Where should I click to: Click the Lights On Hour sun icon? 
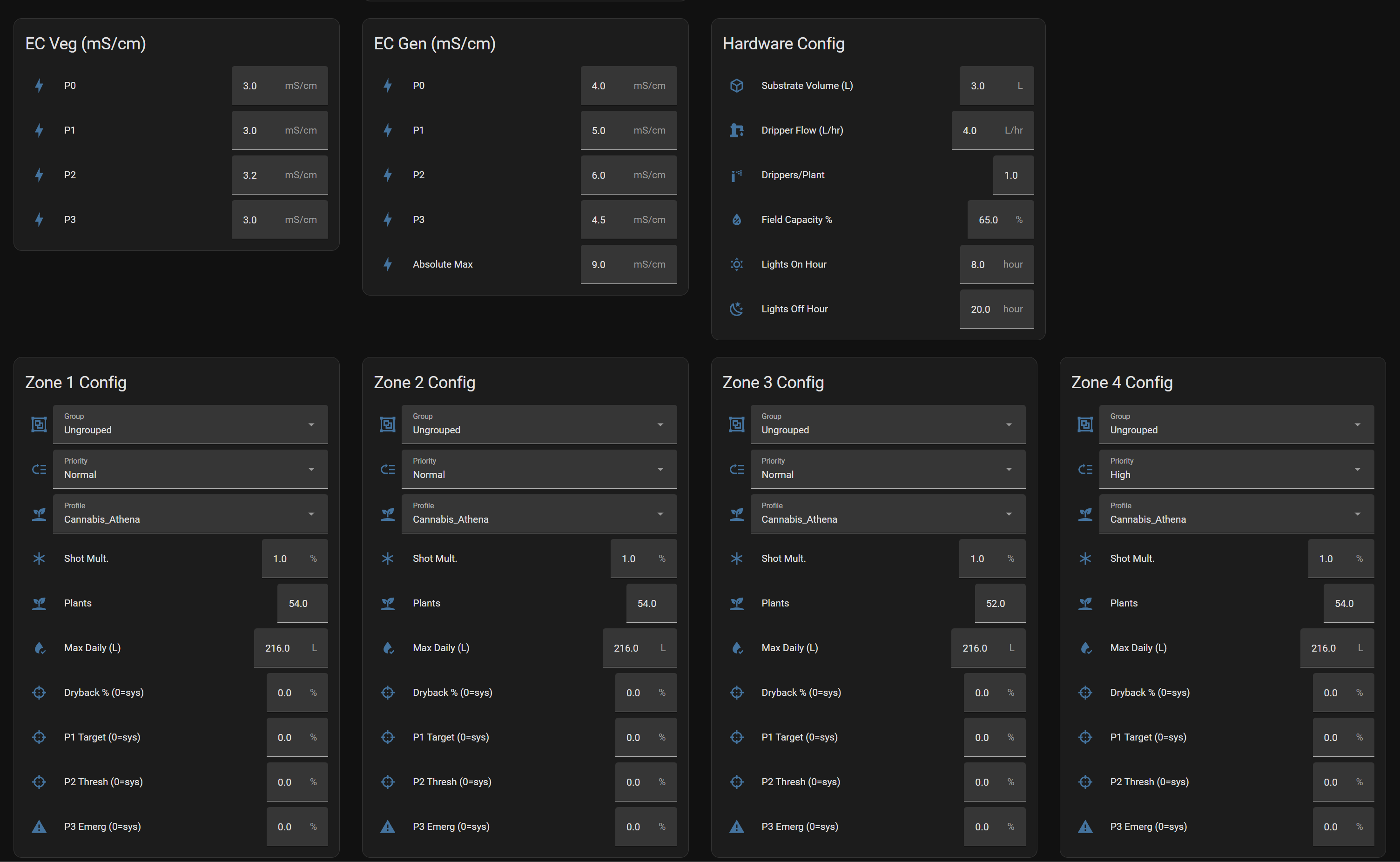(x=736, y=264)
